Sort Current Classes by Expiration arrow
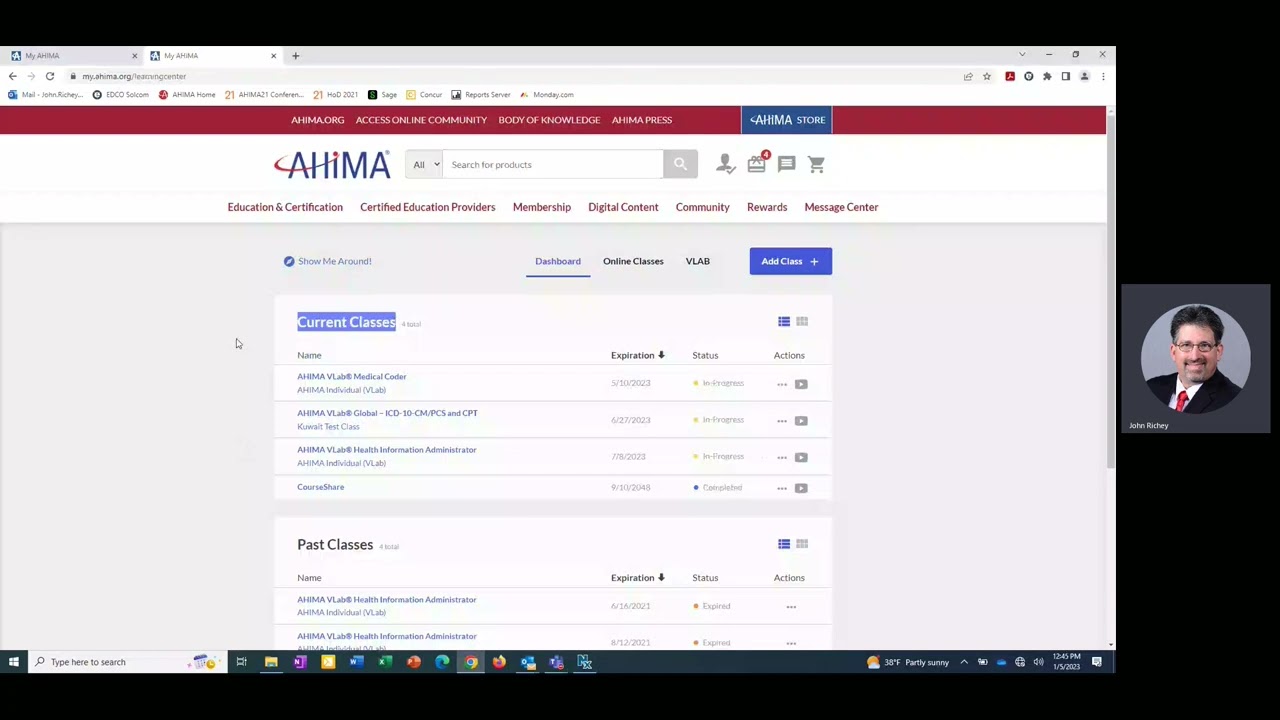This screenshot has height=720, width=1280. tap(661, 355)
